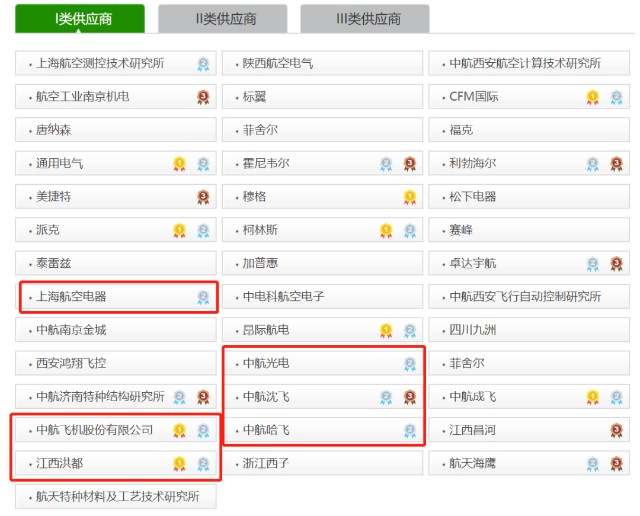Click silver medal icon in 利勃海尔 row
Viewport: 640px width, 516px height.
593,164
